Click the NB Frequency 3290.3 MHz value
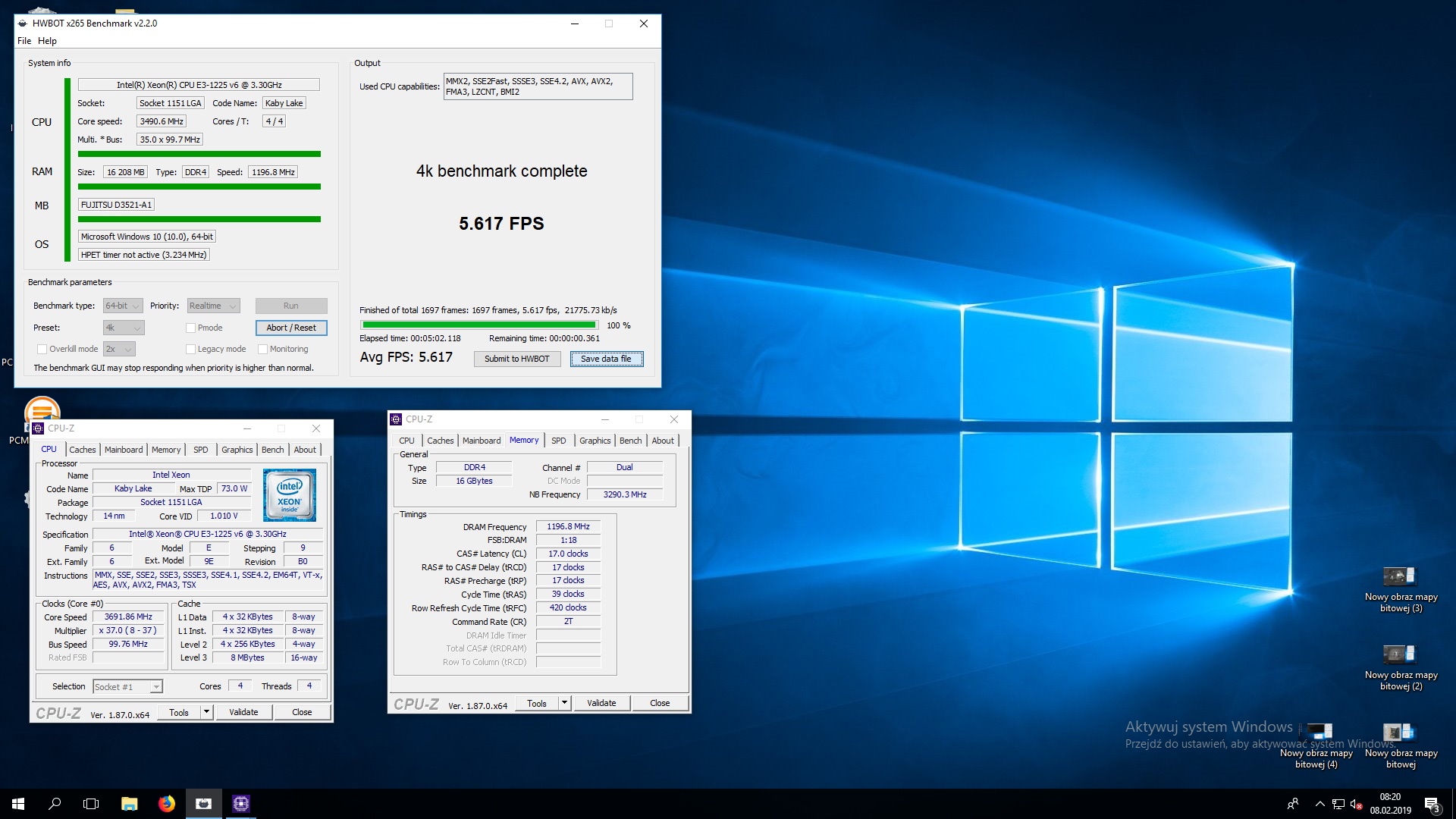 click(x=625, y=494)
